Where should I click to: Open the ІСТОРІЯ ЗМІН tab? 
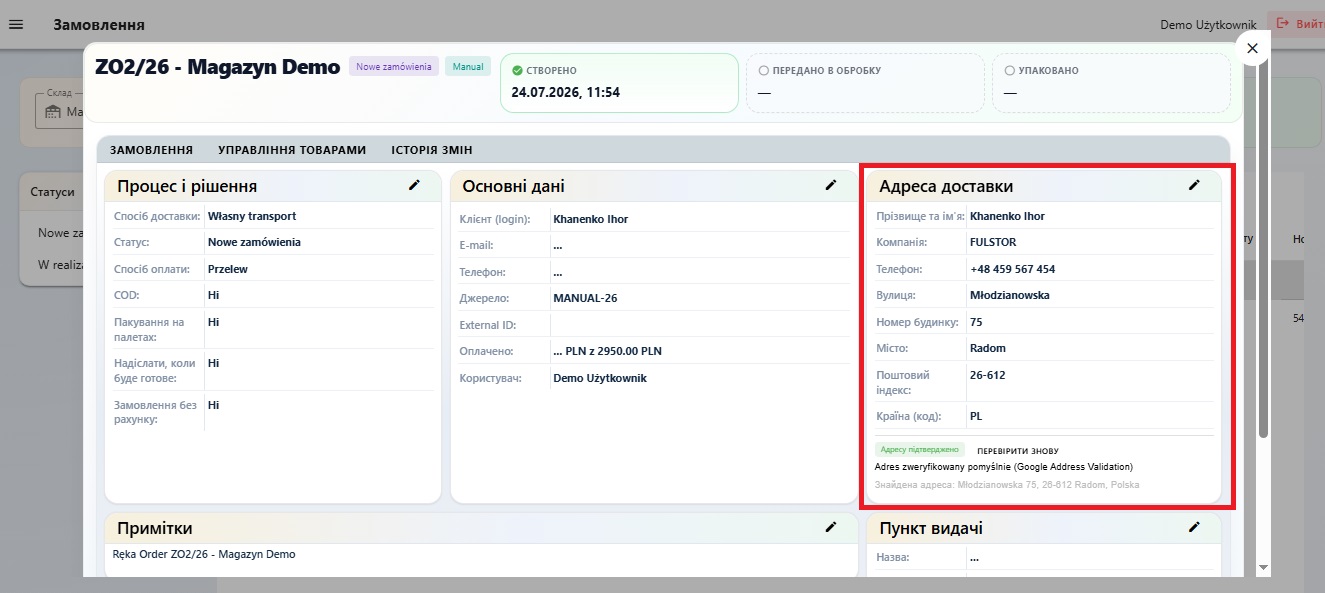tap(432, 150)
